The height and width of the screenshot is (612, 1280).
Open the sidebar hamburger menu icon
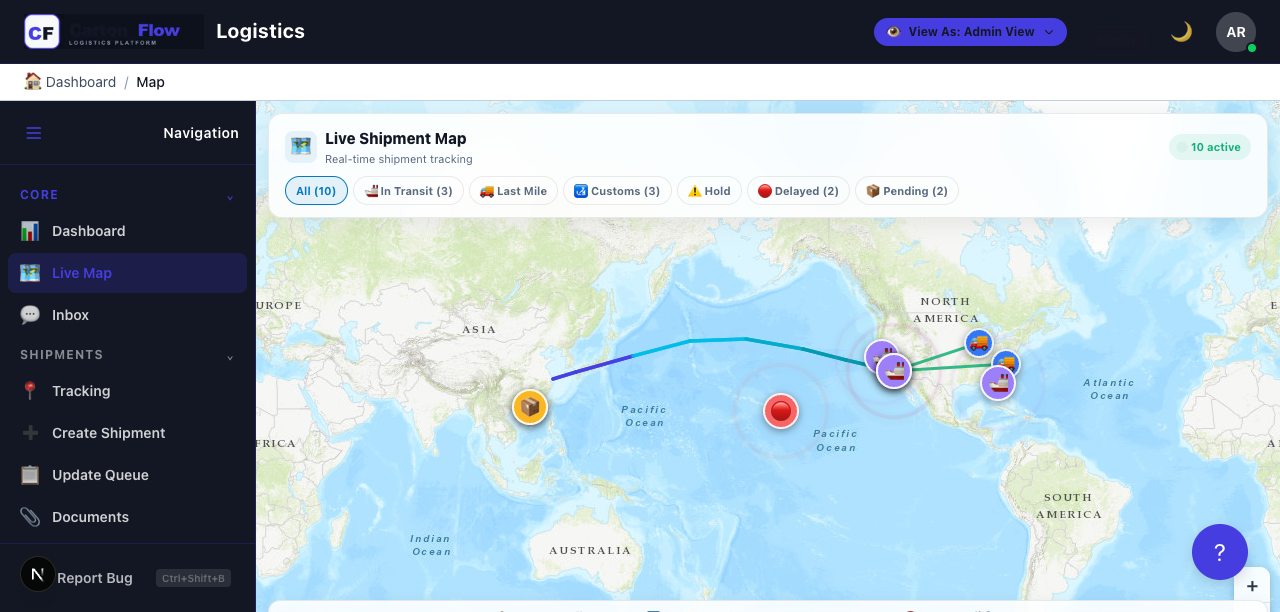33,132
